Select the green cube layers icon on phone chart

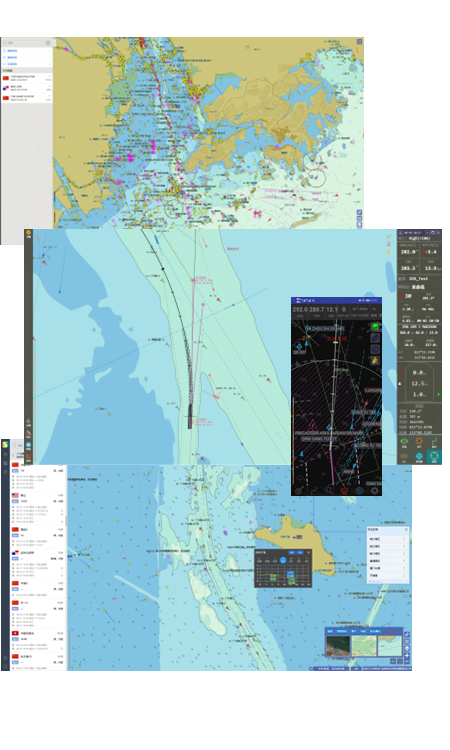click(x=375, y=326)
